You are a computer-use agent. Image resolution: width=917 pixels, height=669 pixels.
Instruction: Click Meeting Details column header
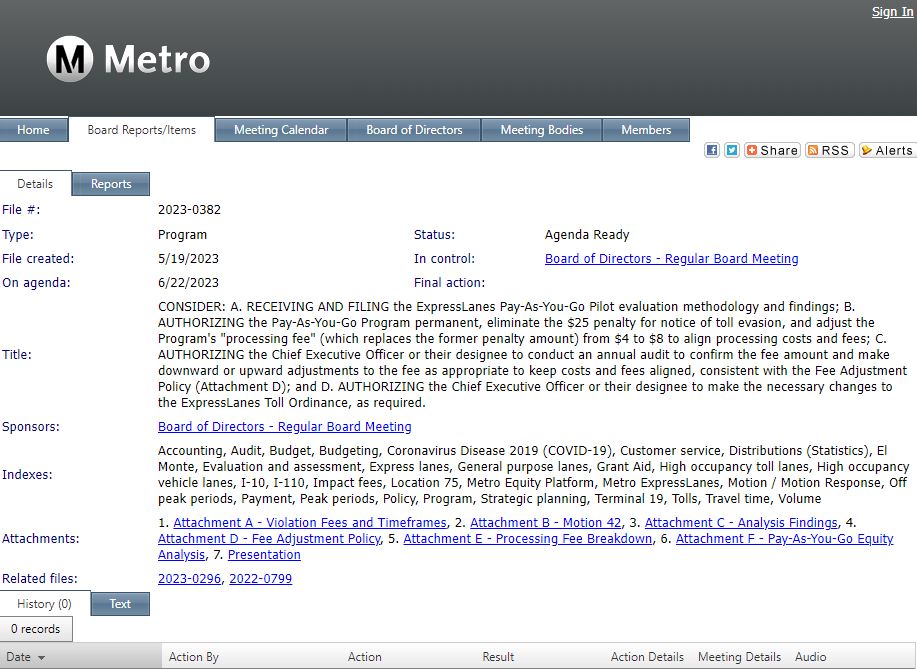(x=739, y=657)
